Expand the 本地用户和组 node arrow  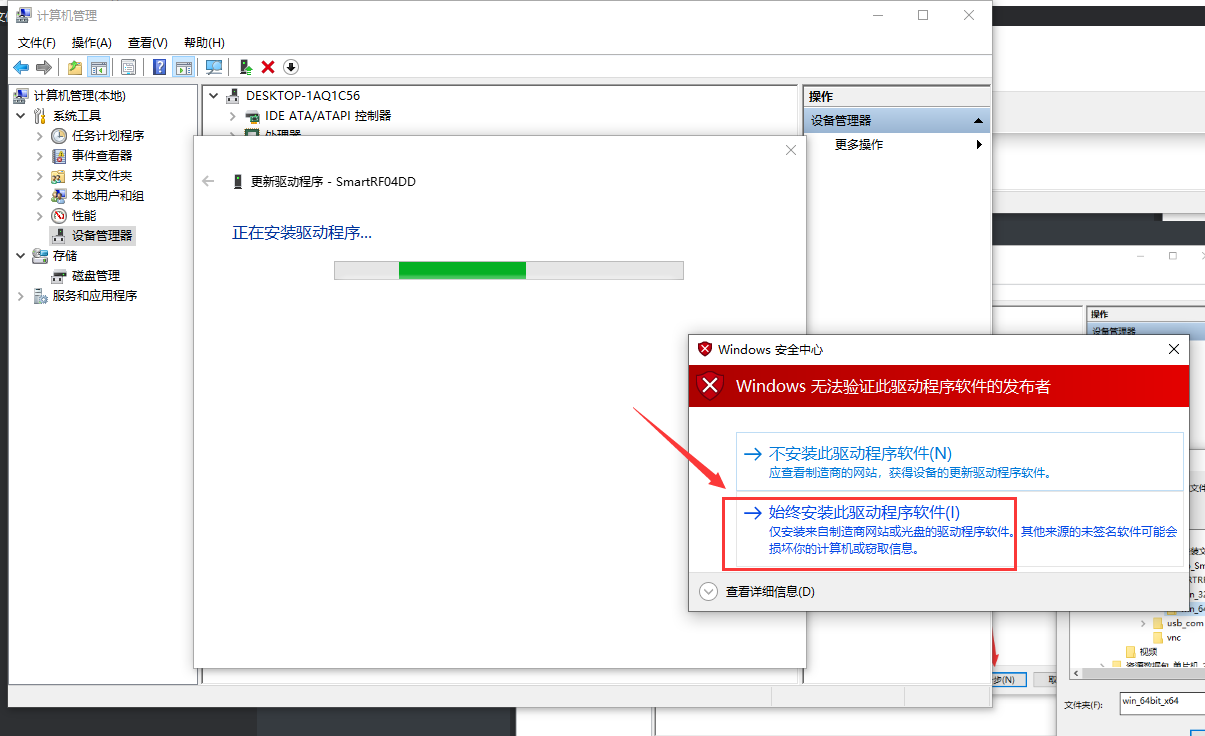[x=40, y=196]
